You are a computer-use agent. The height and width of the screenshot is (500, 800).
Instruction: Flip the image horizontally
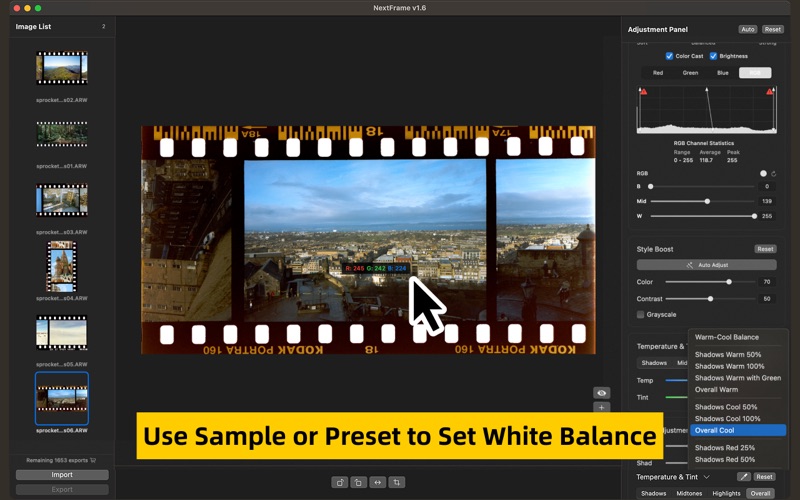point(378,482)
